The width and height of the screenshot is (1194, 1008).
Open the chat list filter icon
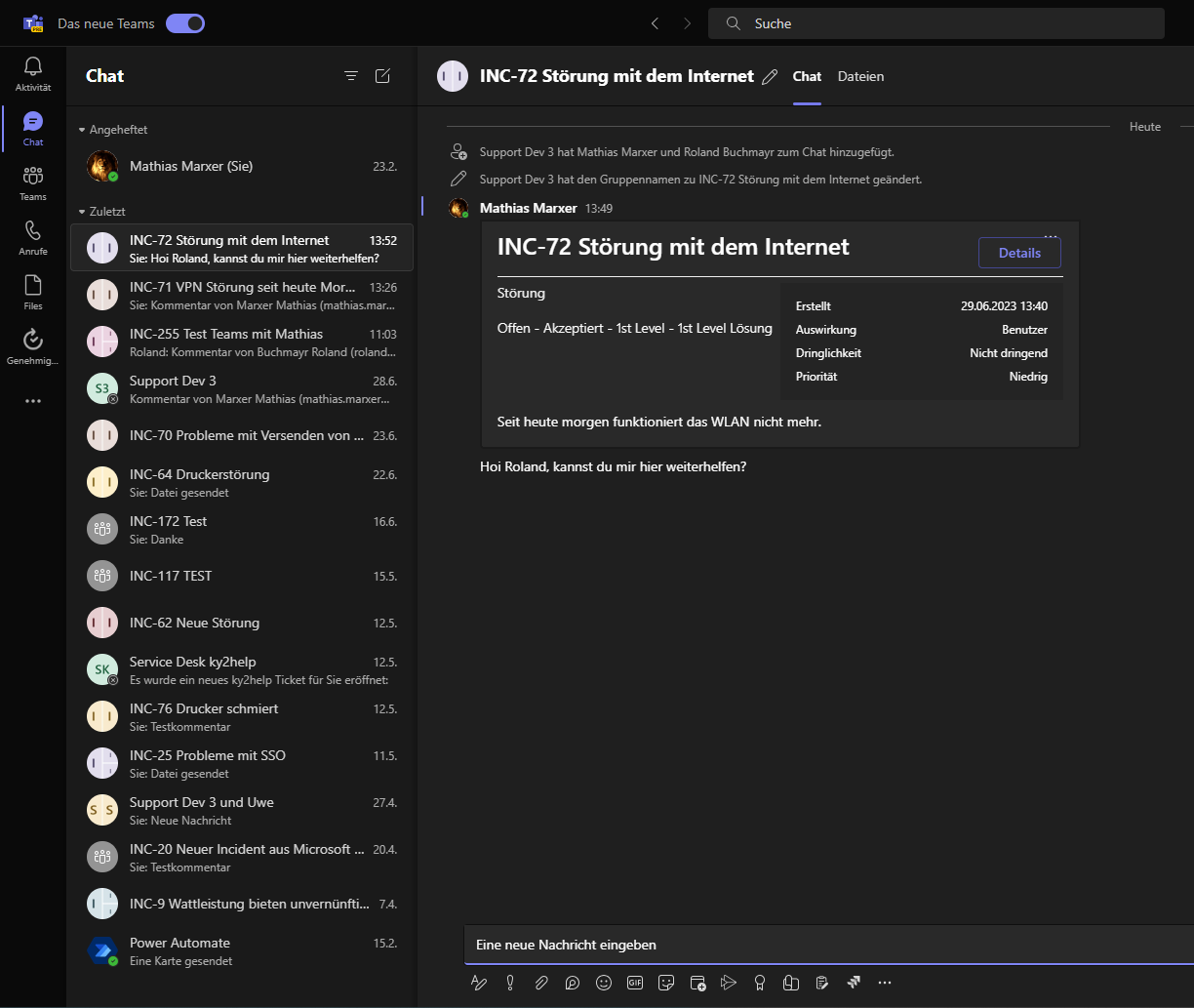(351, 76)
